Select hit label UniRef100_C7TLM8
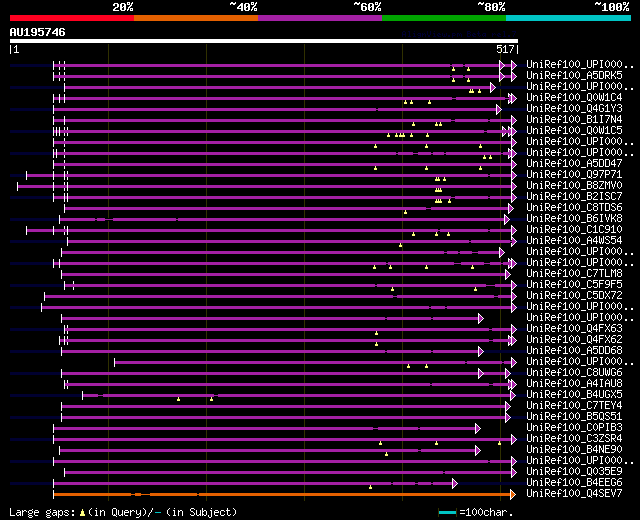This screenshot has width=640, height=520. pos(574,274)
